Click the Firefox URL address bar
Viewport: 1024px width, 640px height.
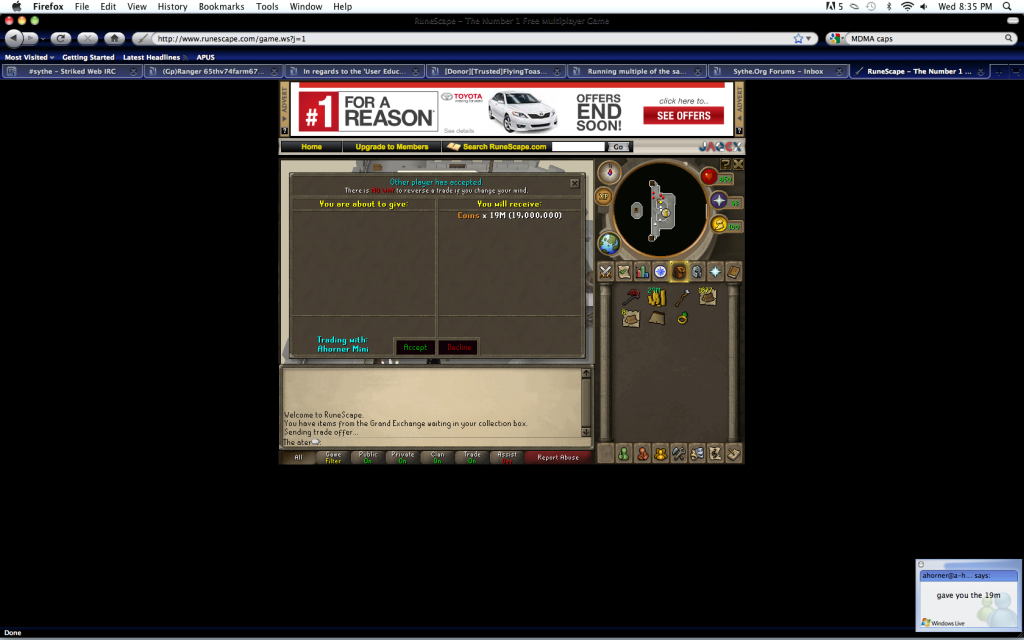point(473,39)
